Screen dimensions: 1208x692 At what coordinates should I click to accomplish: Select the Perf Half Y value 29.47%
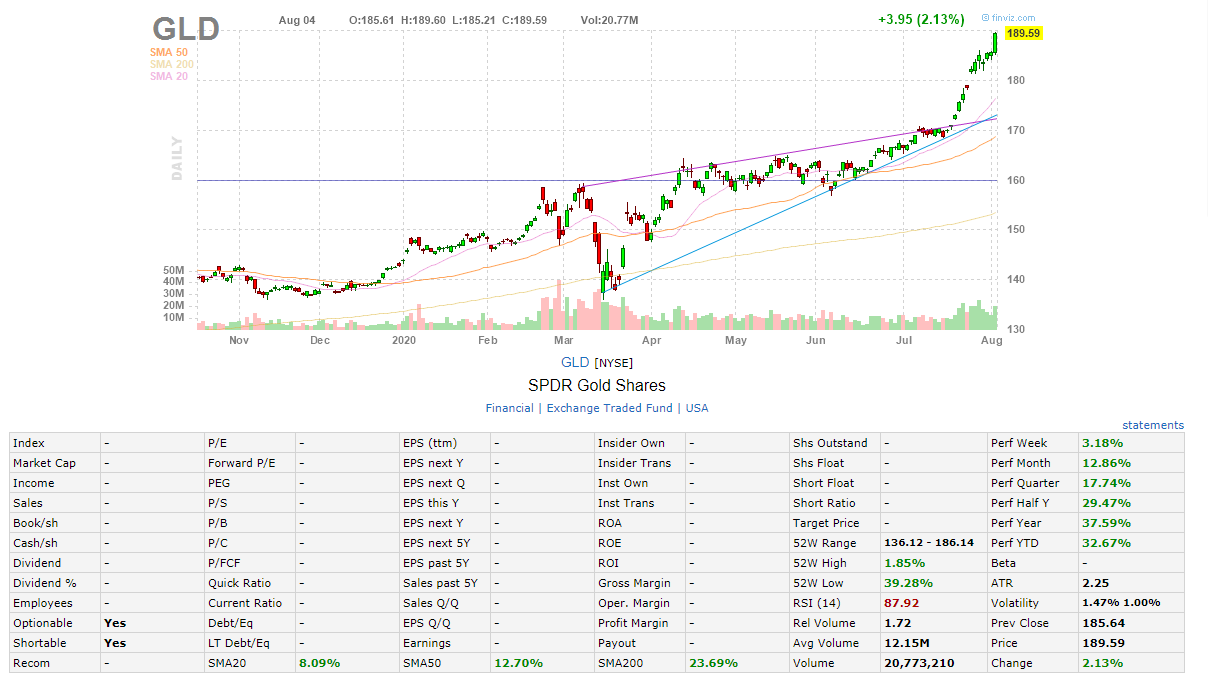[x=1106, y=503]
